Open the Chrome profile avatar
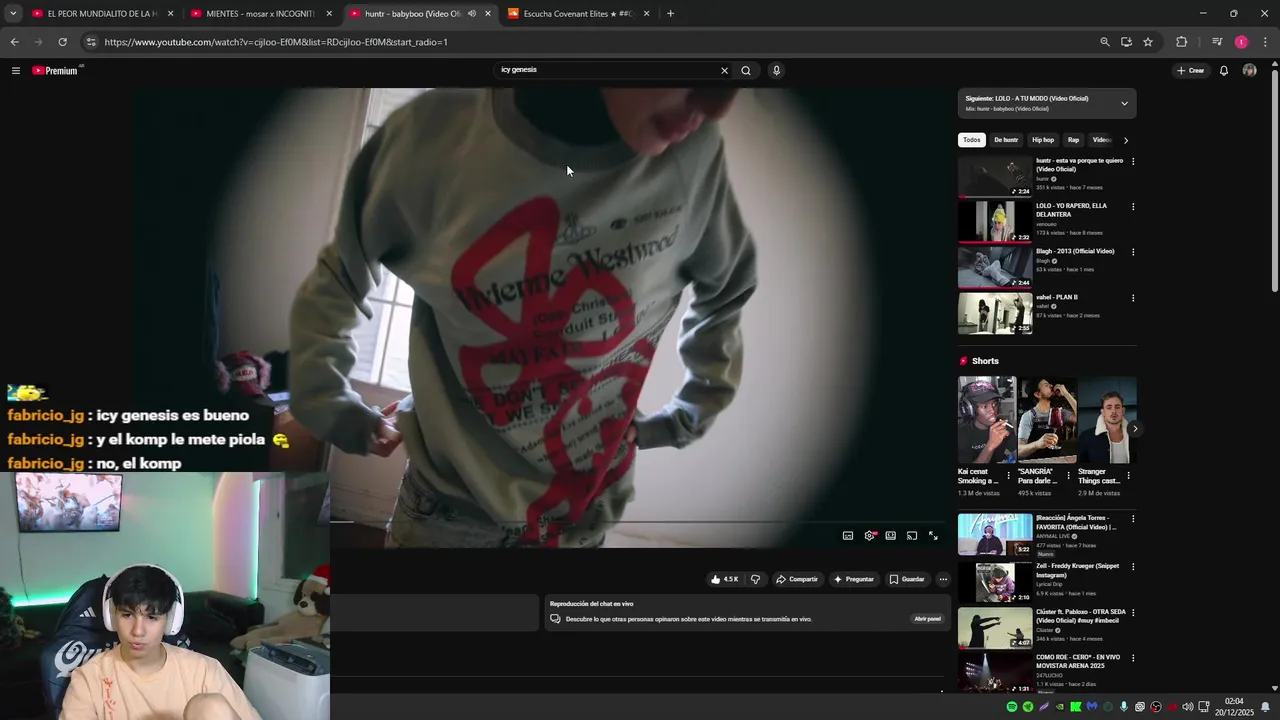The width and height of the screenshot is (1280, 720). coord(1241,42)
